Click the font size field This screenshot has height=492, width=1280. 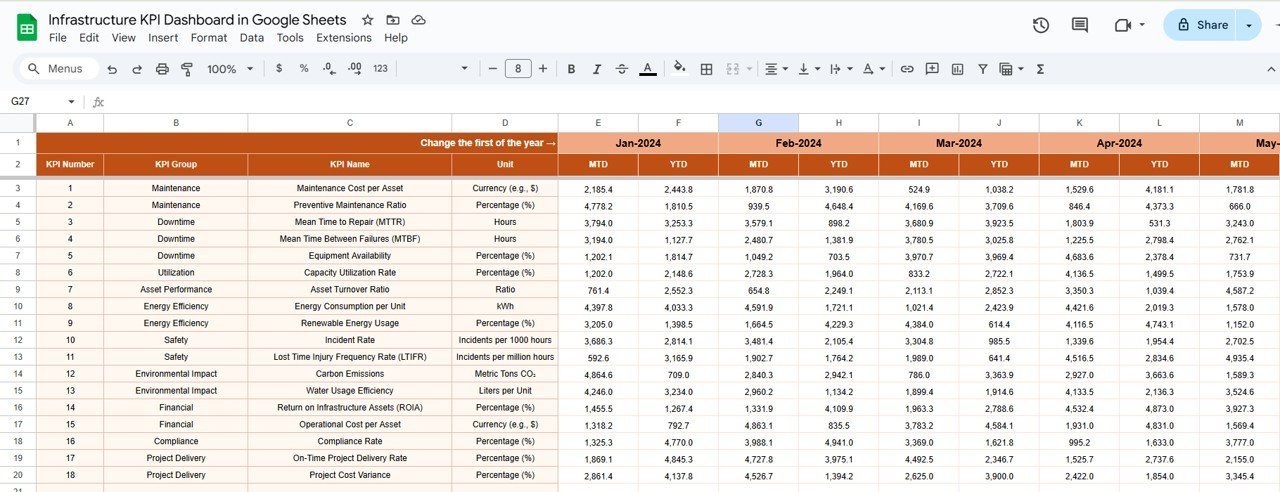tap(518, 69)
